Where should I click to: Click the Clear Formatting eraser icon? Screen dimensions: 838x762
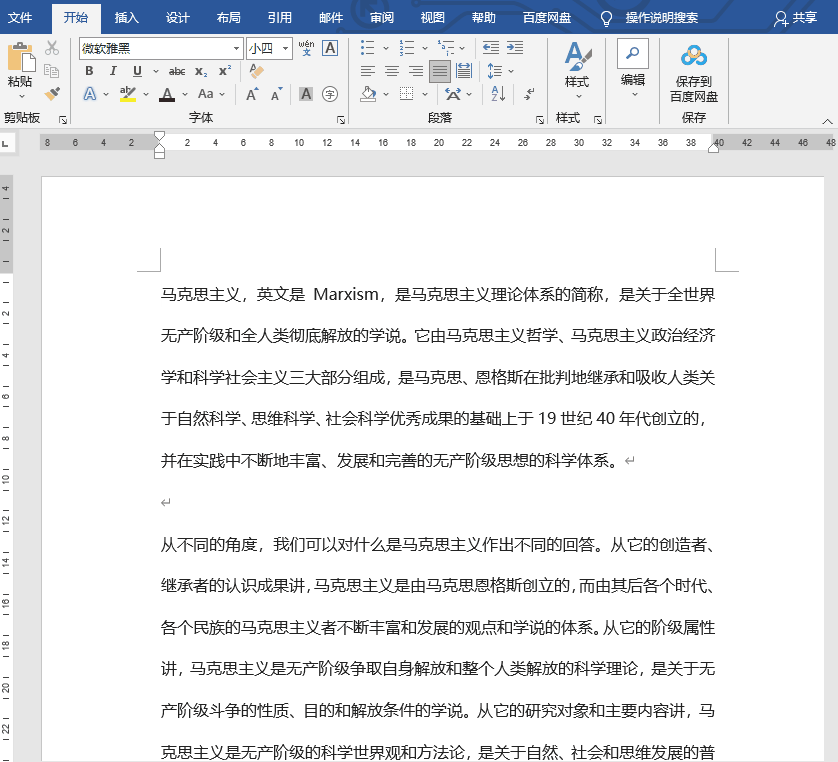click(x=257, y=71)
